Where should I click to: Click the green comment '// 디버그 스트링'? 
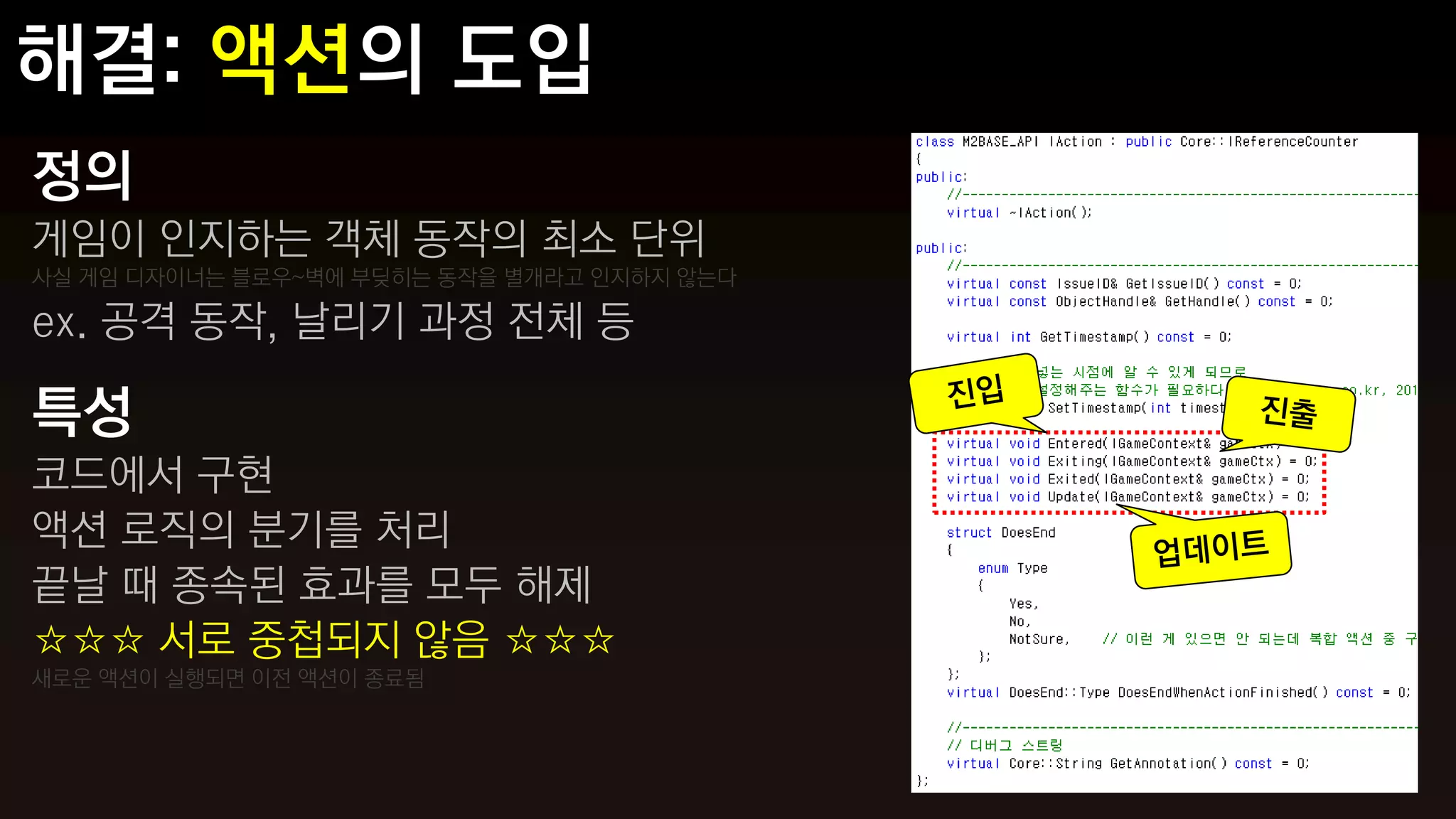point(1005,745)
